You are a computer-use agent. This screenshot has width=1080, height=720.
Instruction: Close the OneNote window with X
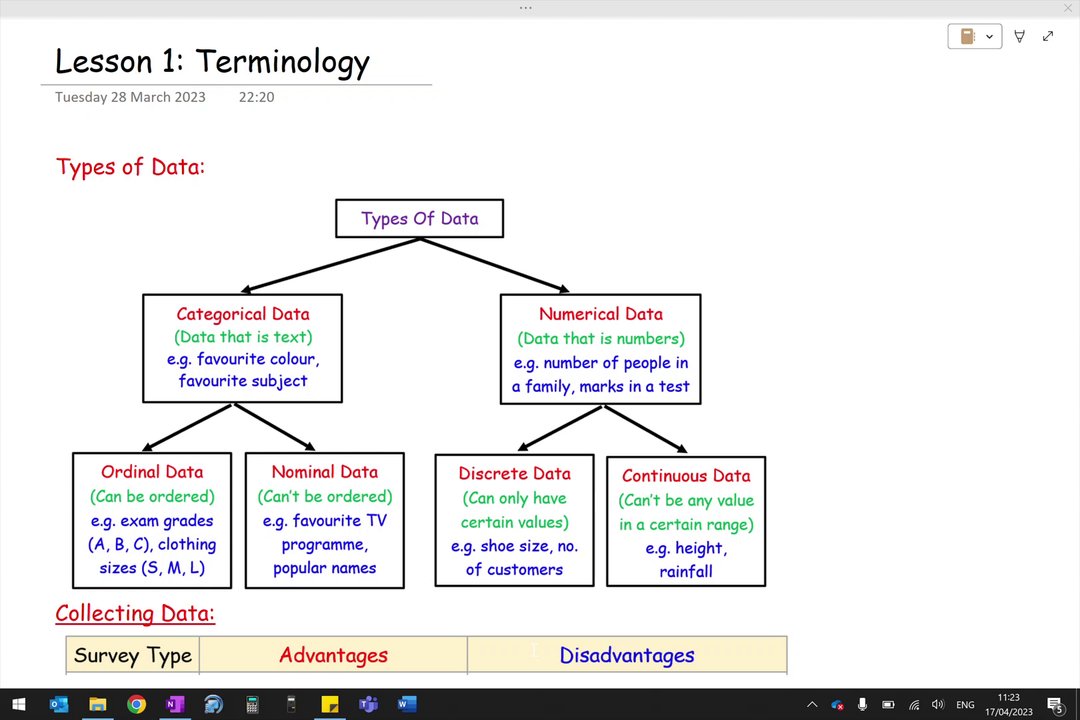pyautogui.click(x=1068, y=8)
